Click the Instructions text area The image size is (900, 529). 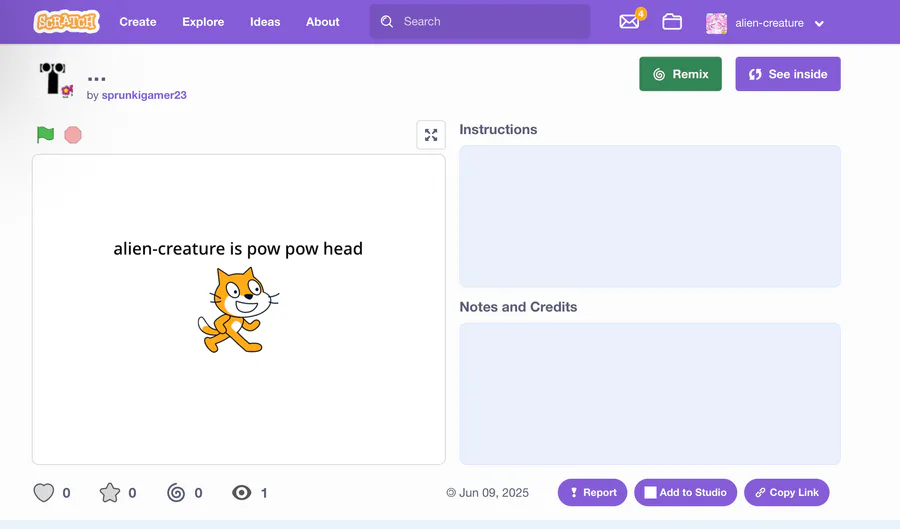650,216
